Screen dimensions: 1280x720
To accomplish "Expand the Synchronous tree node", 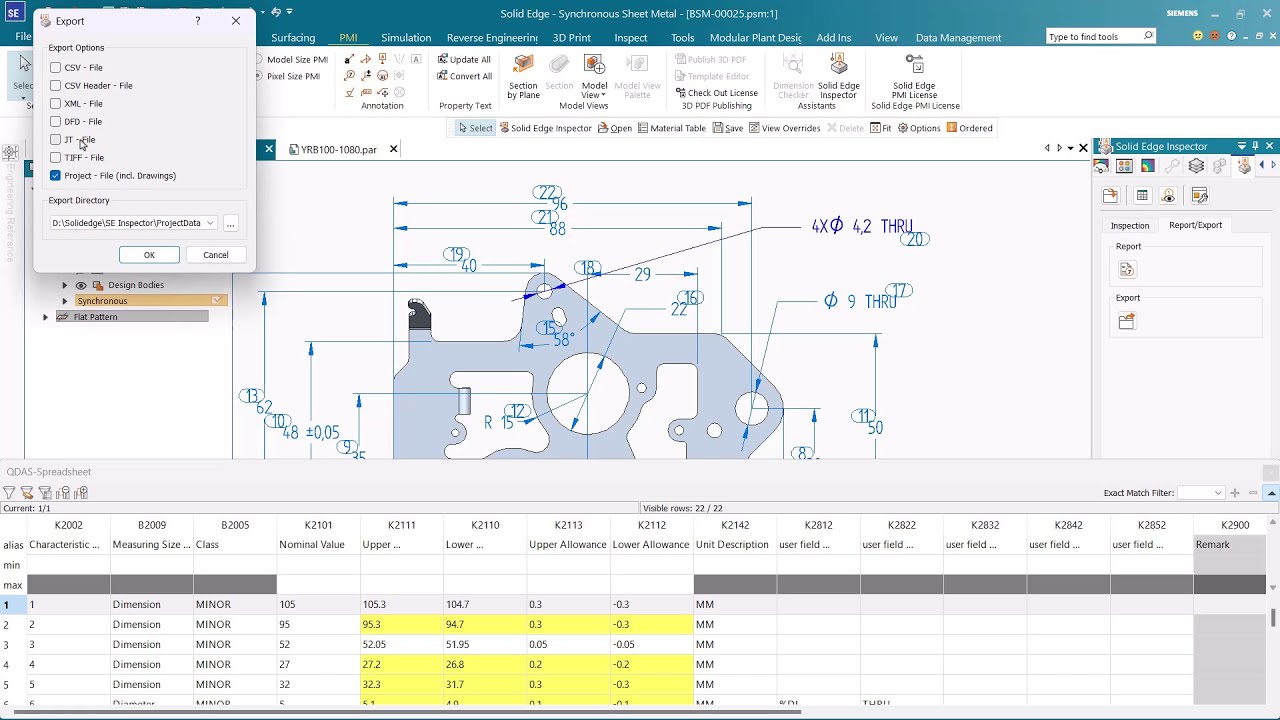I will (65, 301).
